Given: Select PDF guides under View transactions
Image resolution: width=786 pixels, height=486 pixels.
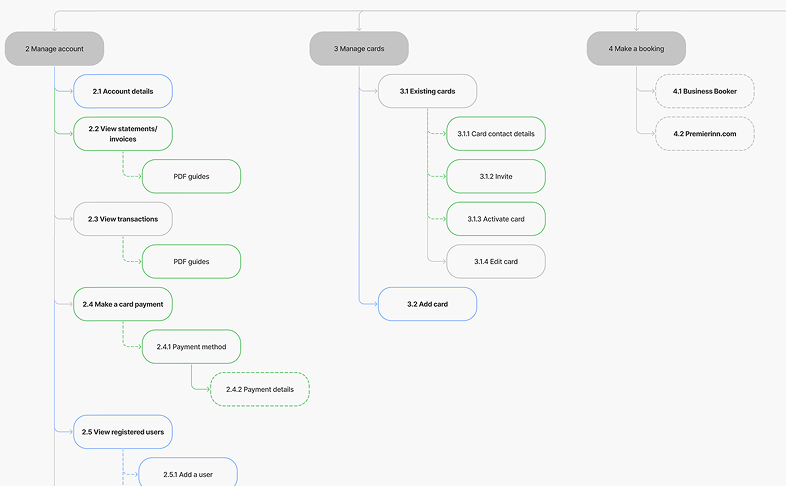Looking at the screenshot, I should pos(191,261).
